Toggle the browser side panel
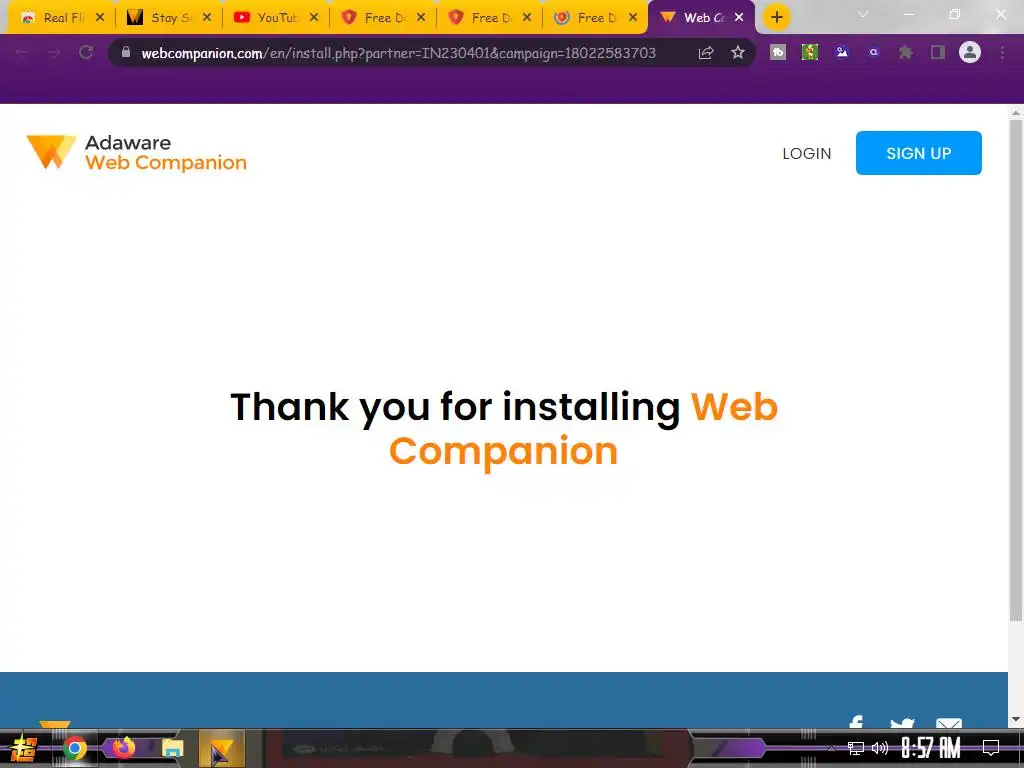Image resolution: width=1024 pixels, height=768 pixels. [938, 52]
